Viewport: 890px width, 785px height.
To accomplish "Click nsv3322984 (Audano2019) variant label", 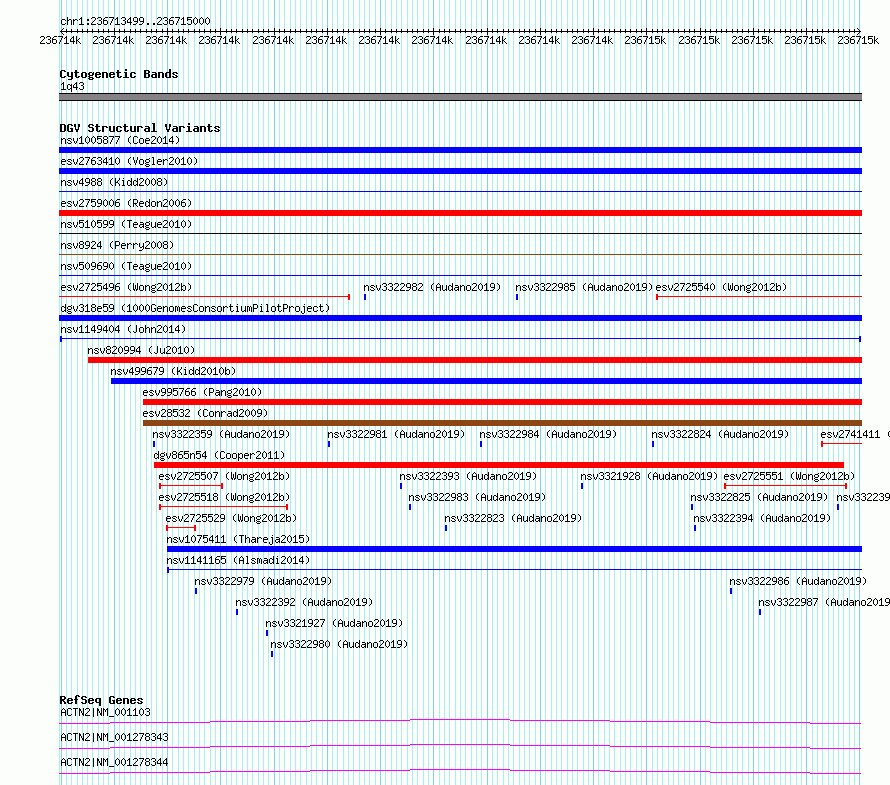I will coord(548,434).
